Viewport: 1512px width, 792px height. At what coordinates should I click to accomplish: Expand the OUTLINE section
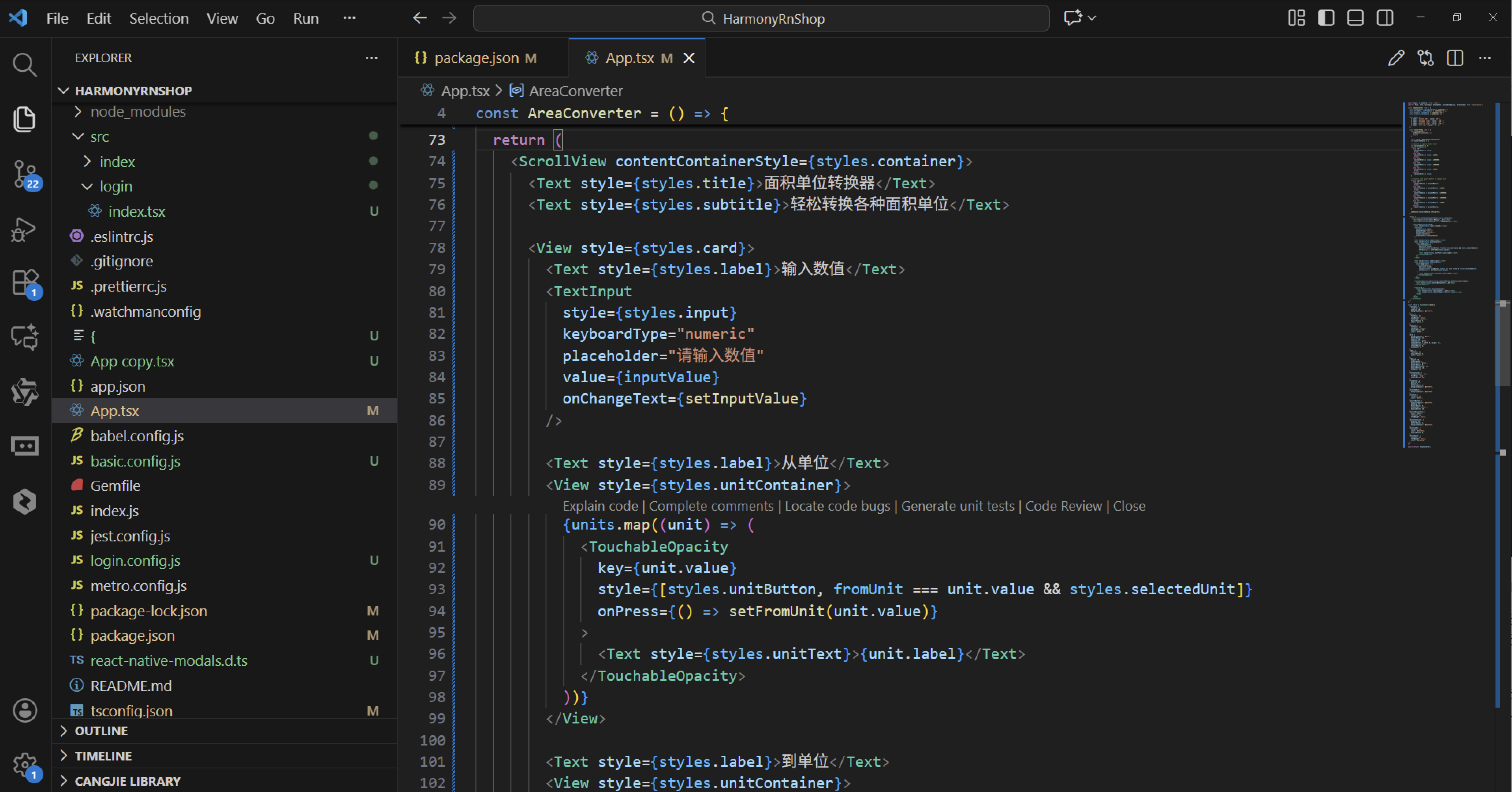tap(101, 731)
